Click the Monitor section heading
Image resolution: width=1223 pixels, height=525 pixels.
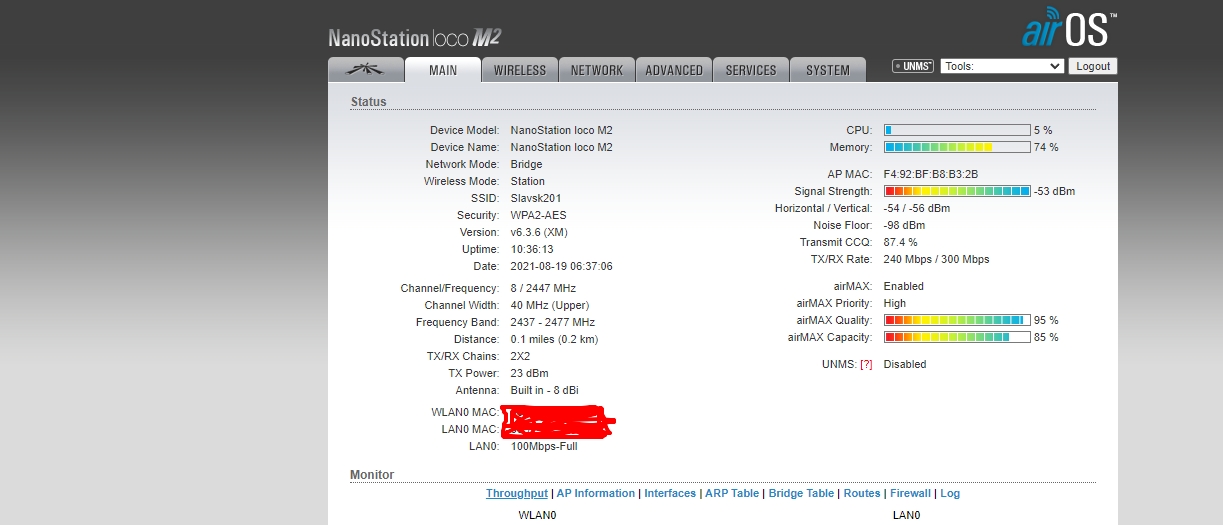tap(372, 475)
